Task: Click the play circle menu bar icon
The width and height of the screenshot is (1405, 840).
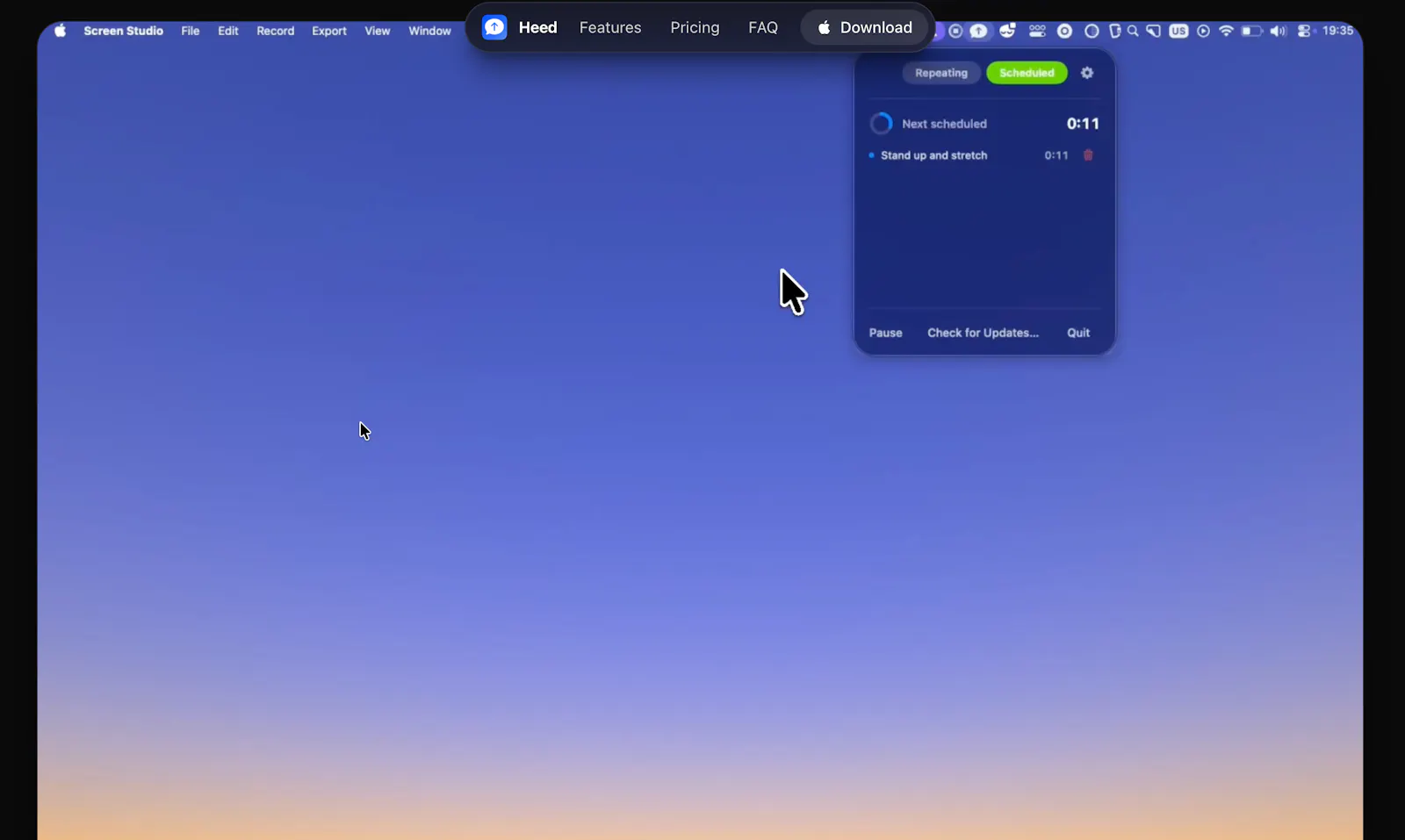Action: tap(1203, 31)
